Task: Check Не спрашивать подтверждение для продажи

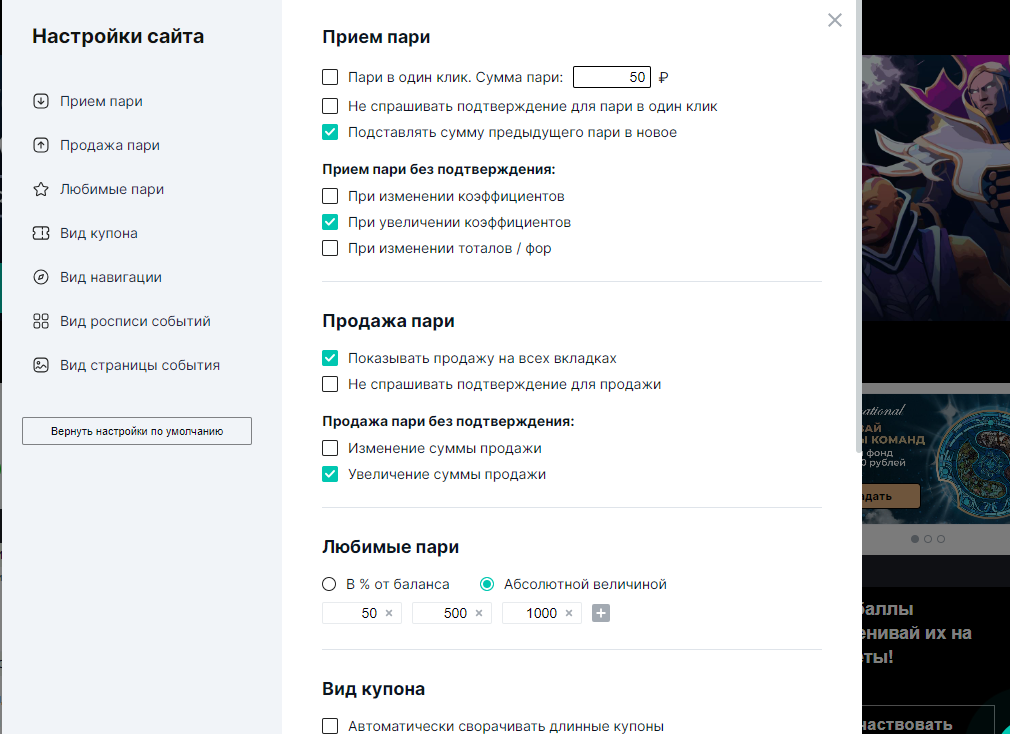Action: (x=330, y=384)
